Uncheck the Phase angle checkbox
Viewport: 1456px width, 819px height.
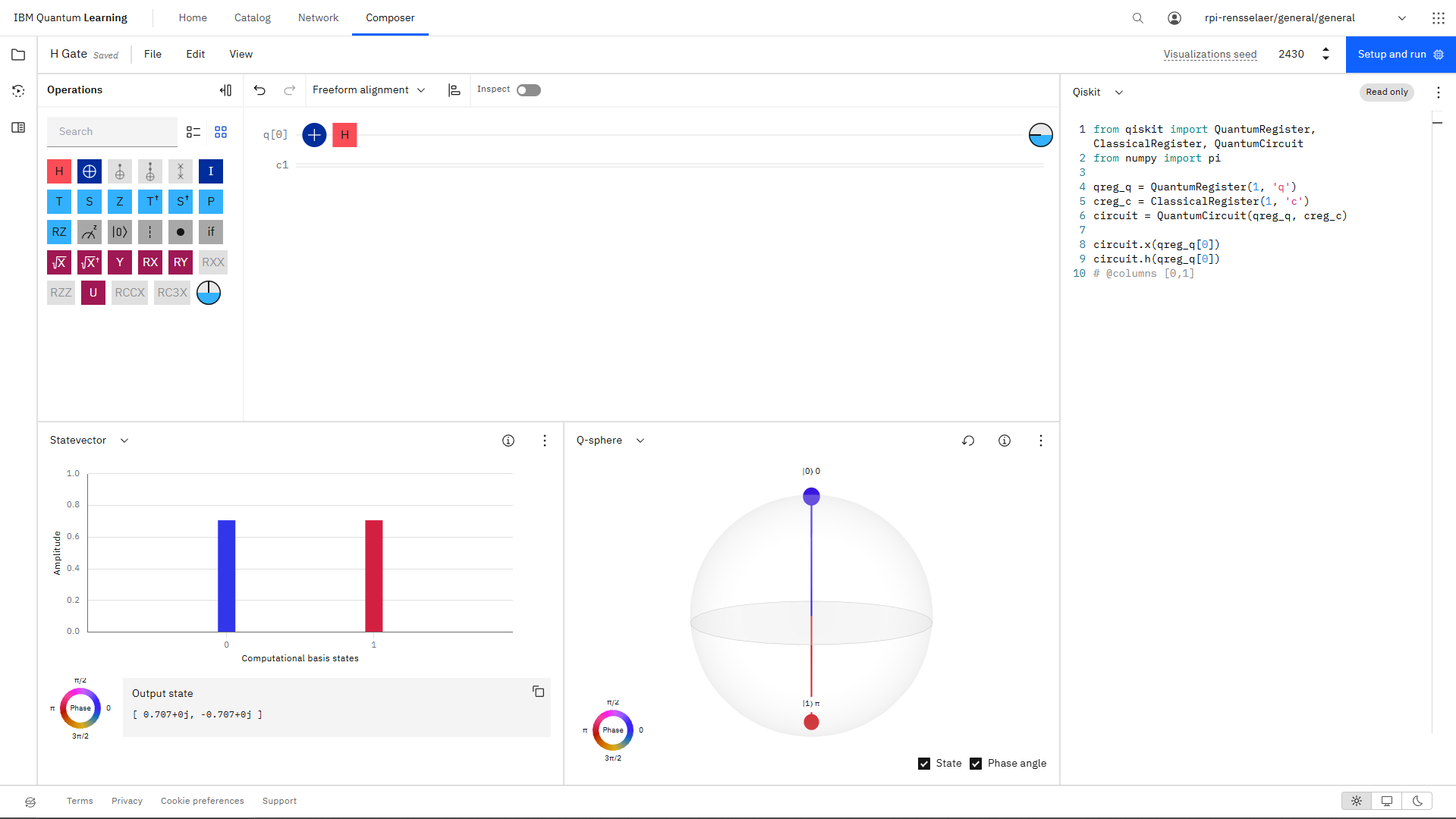(976, 764)
